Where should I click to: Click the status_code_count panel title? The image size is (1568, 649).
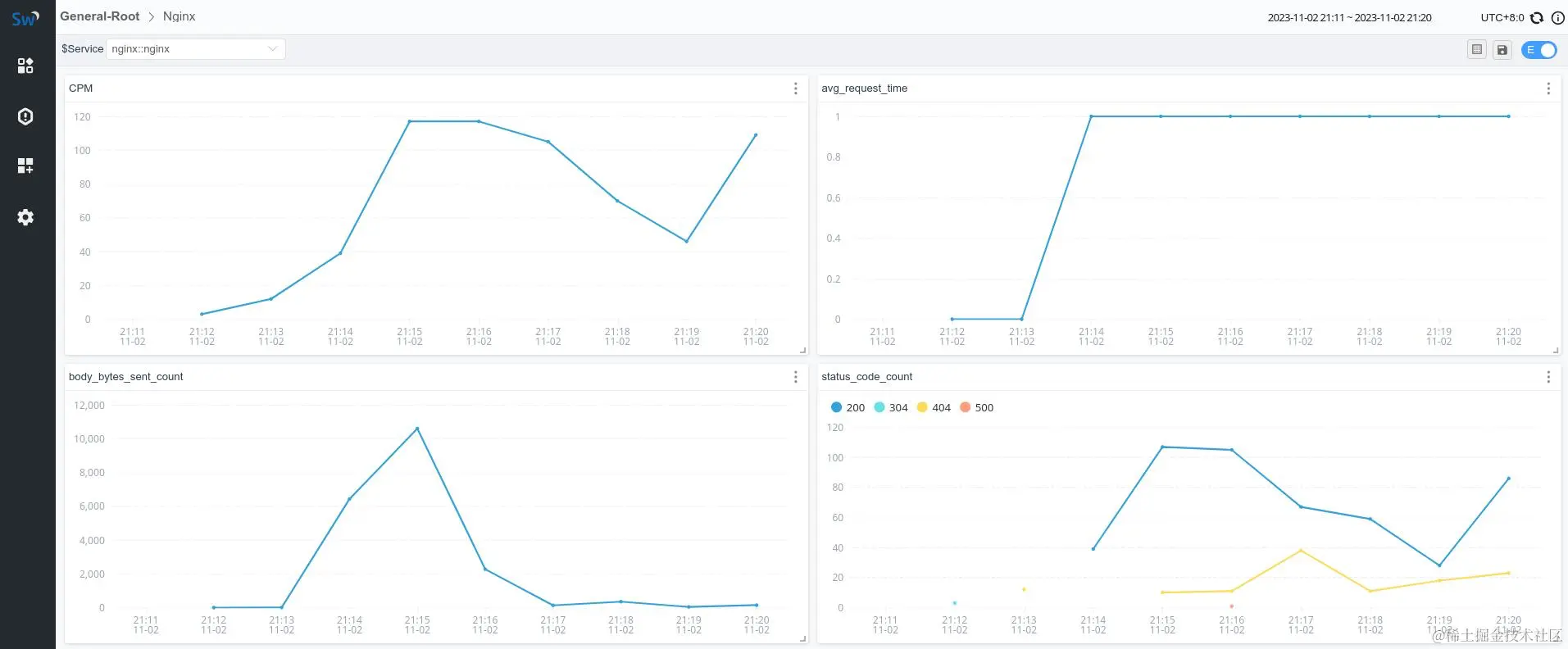[866, 377]
